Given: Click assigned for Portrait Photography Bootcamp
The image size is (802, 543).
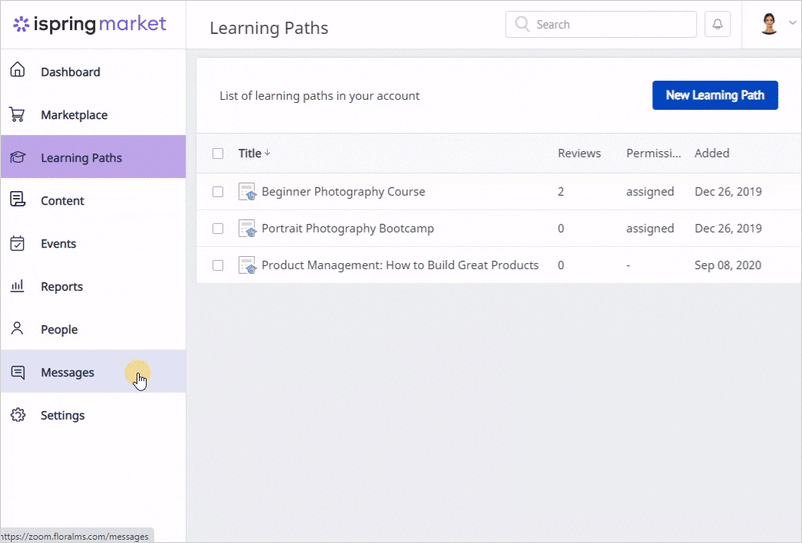Looking at the screenshot, I should coord(650,229).
